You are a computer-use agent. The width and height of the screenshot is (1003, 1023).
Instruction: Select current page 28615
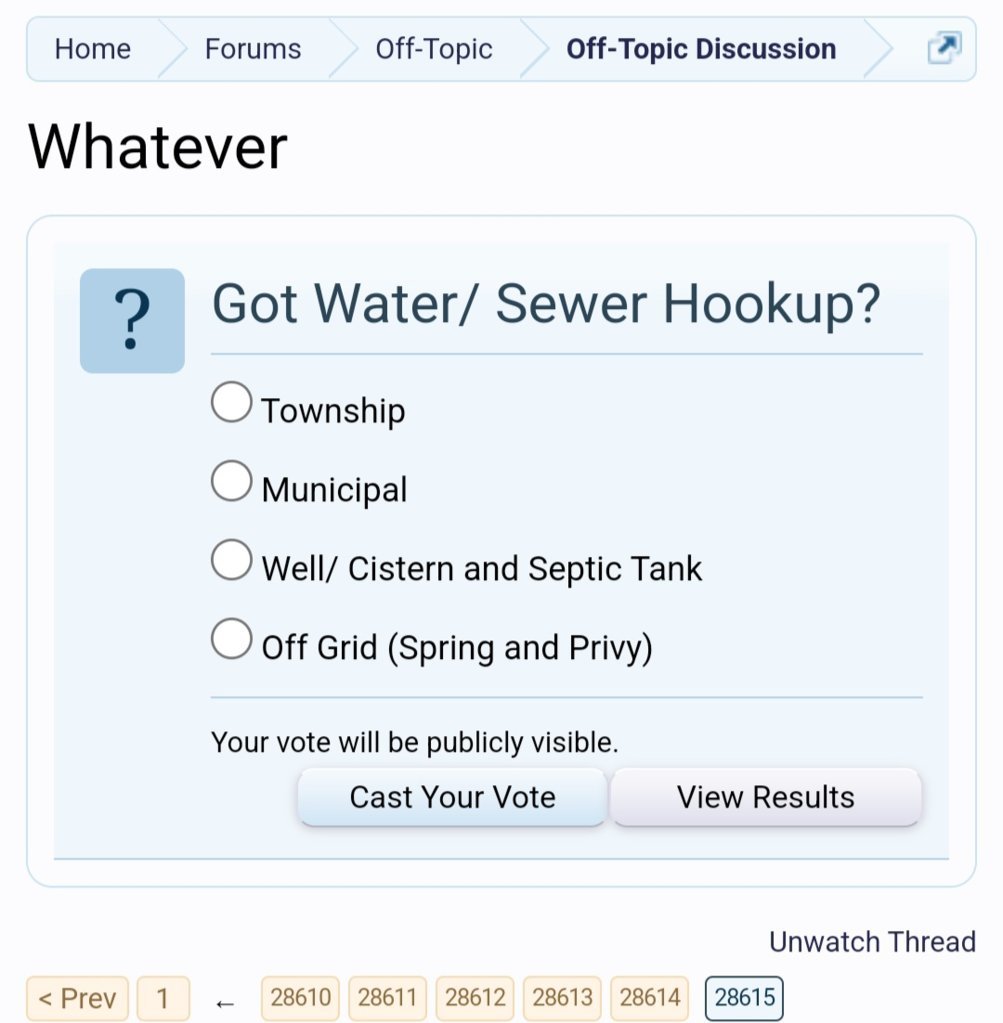(x=745, y=998)
